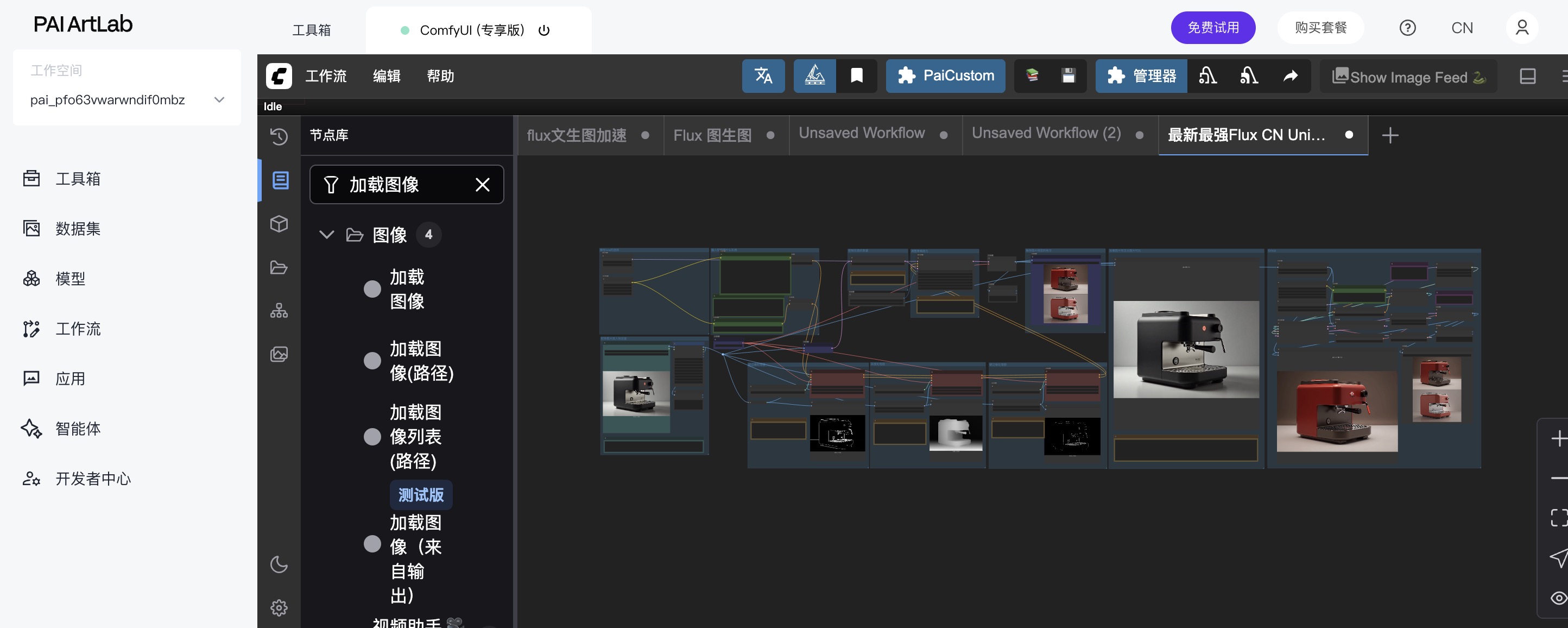Open the node tree hierarchy icon
This screenshot has width=1568, height=628.
(279, 311)
